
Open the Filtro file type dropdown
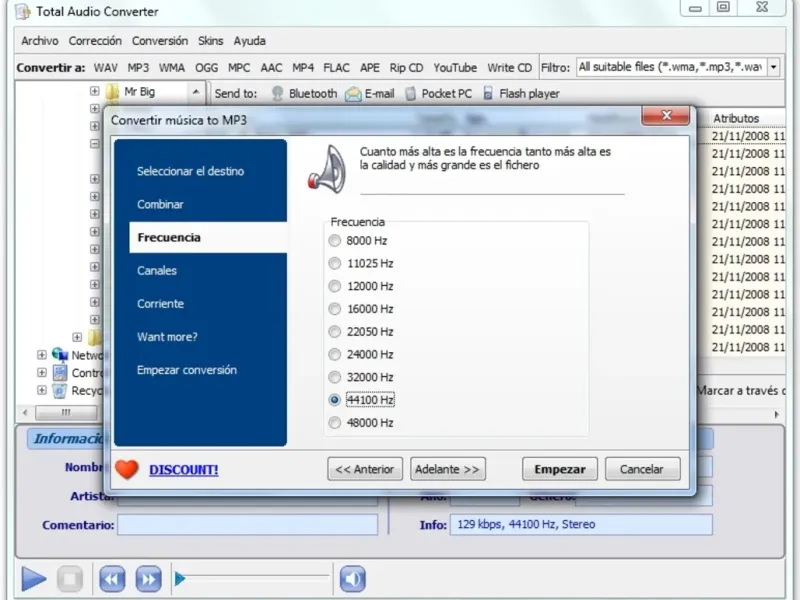(x=773, y=67)
